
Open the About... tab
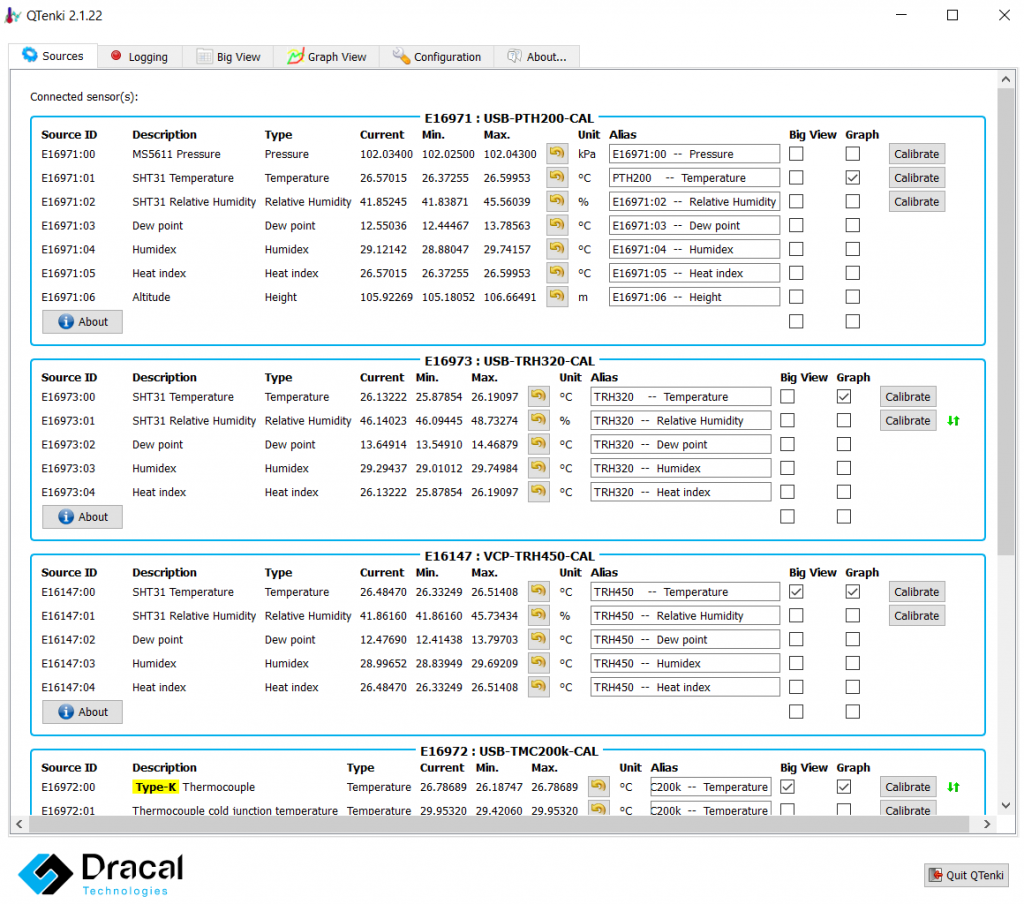tap(537, 57)
